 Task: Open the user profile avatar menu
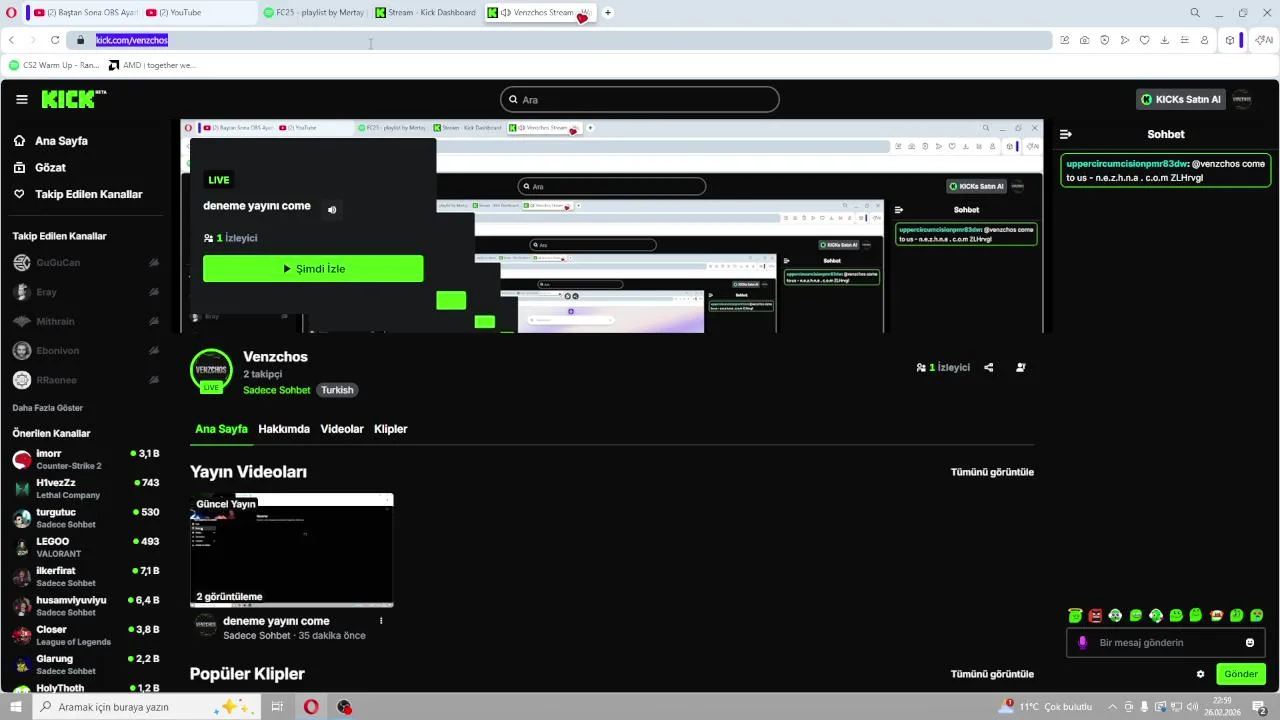(1242, 99)
